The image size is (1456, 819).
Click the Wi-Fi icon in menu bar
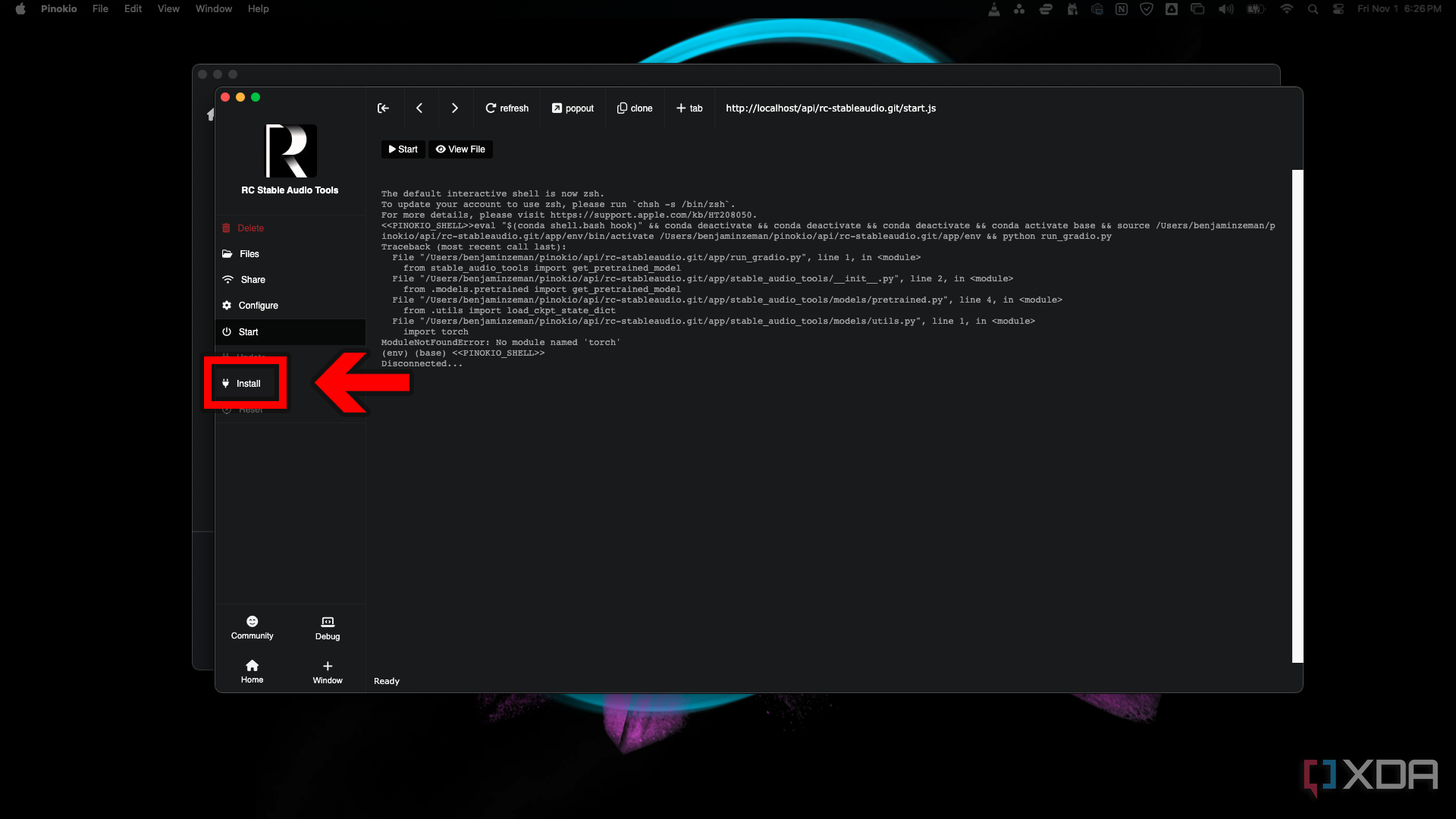pyautogui.click(x=1287, y=9)
